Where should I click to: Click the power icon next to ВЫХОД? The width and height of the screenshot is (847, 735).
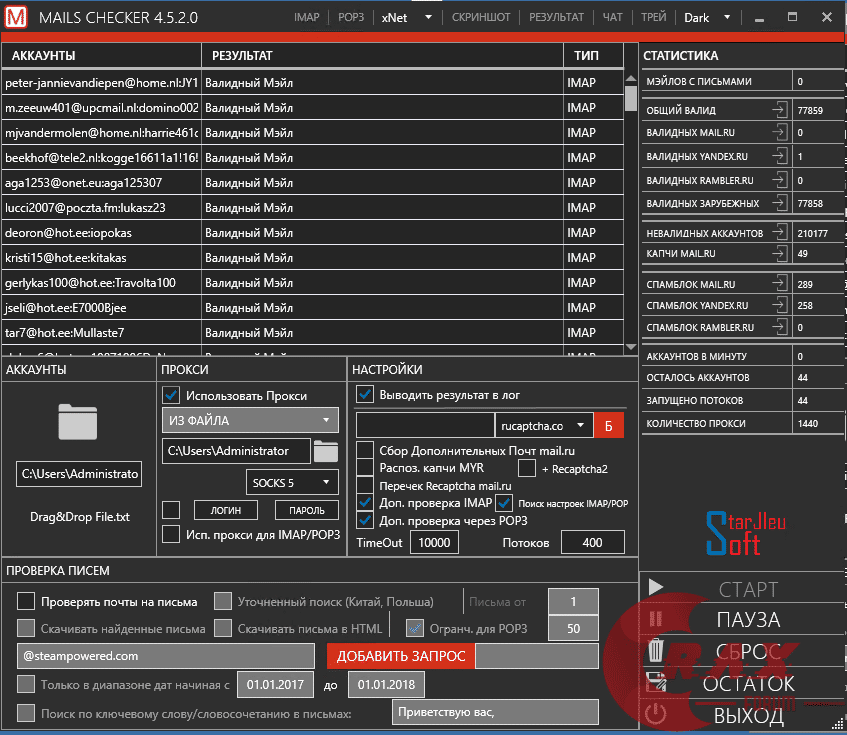657,714
